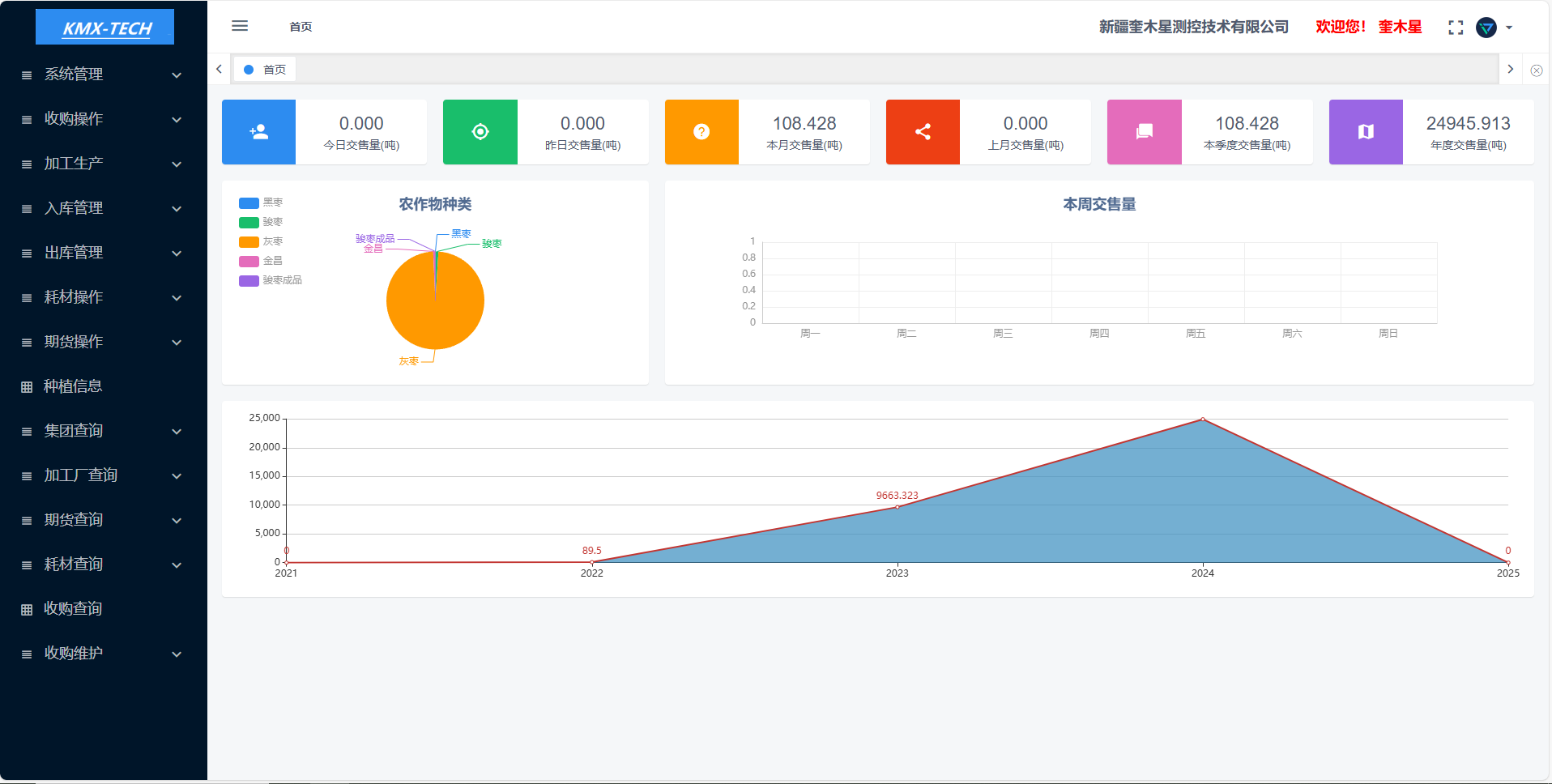The height and width of the screenshot is (784, 1552).
Task: Toggle fullscreen mode icon
Action: tap(1456, 28)
